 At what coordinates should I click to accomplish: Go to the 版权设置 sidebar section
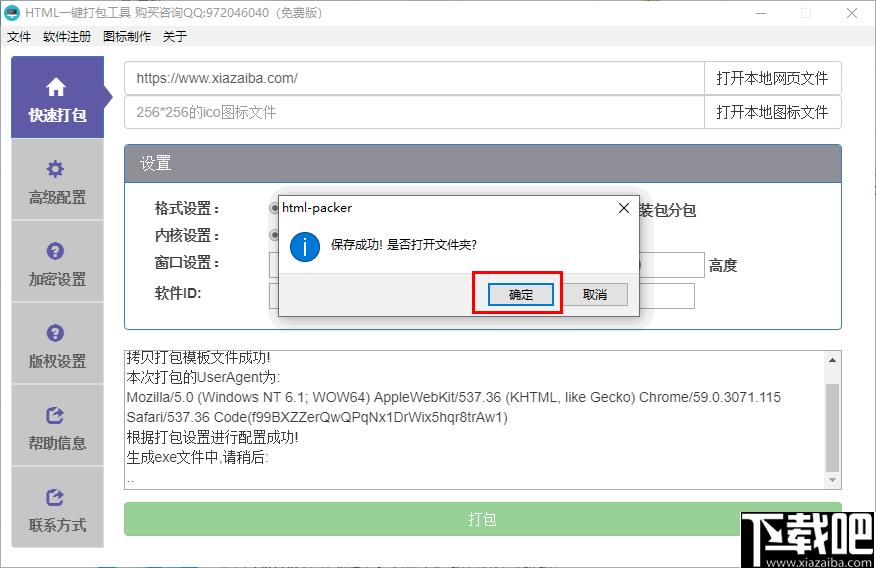click(x=57, y=344)
